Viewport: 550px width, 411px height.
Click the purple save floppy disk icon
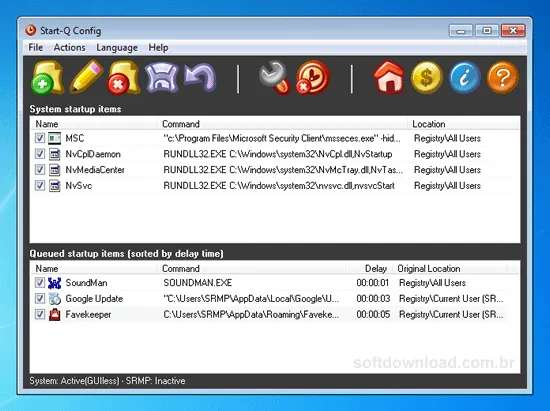(162, 78)
